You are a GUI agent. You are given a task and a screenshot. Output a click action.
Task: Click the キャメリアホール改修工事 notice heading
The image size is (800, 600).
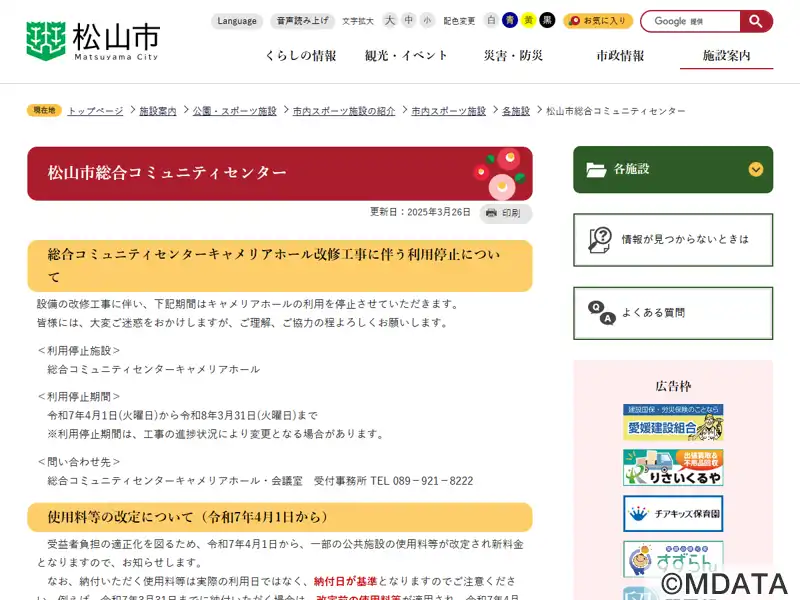pos(280,266)
